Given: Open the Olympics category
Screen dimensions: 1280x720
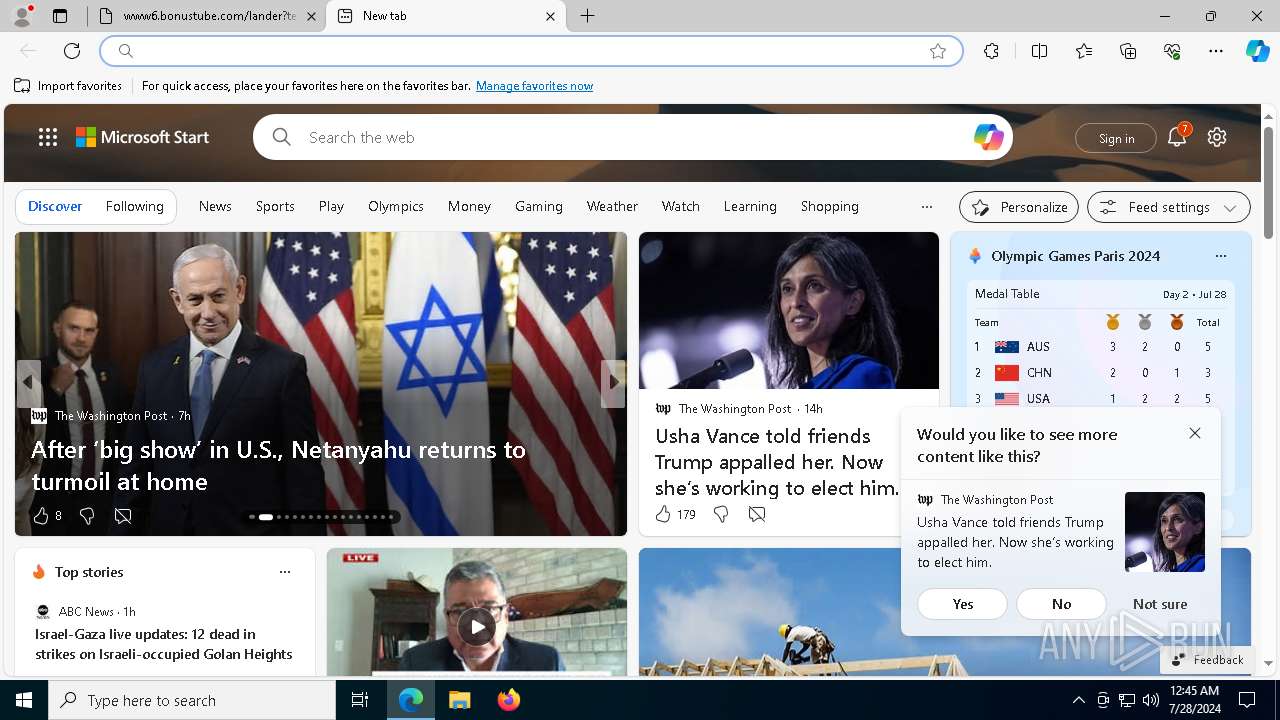Looking at the screenshot, I should coord(396,206).
